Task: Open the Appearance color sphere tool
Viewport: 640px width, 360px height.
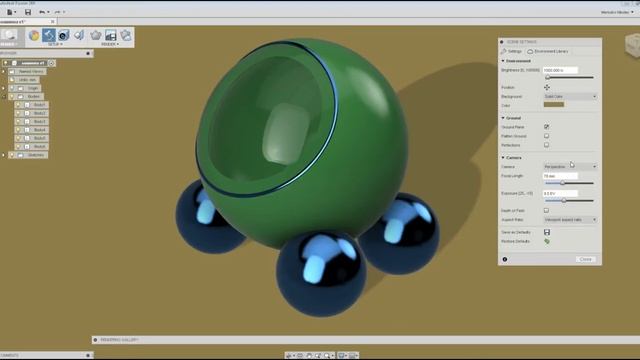Action: point(34,35)
